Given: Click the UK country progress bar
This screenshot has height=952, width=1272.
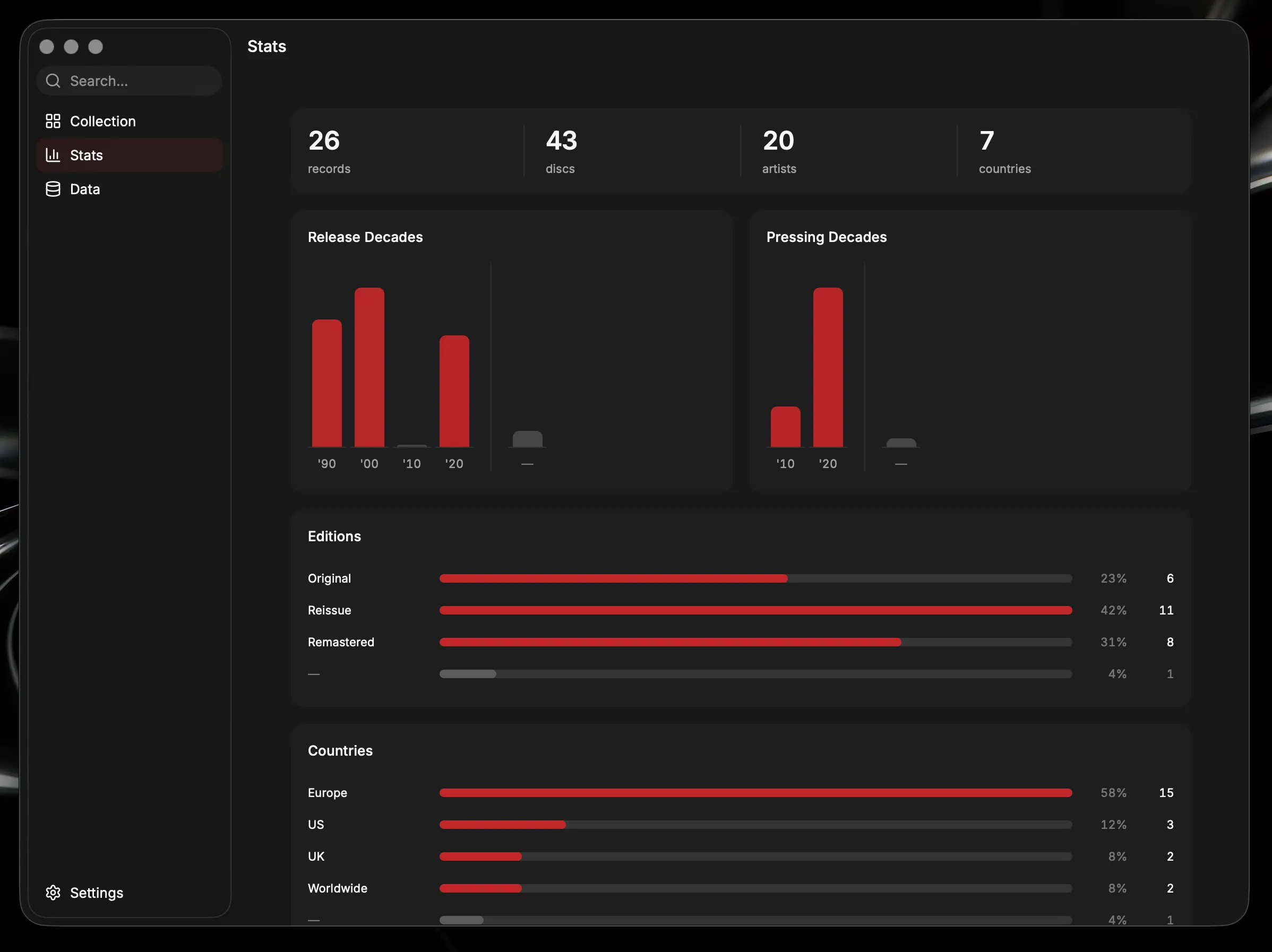Looking at the screenshot, I should coord(755,856).
